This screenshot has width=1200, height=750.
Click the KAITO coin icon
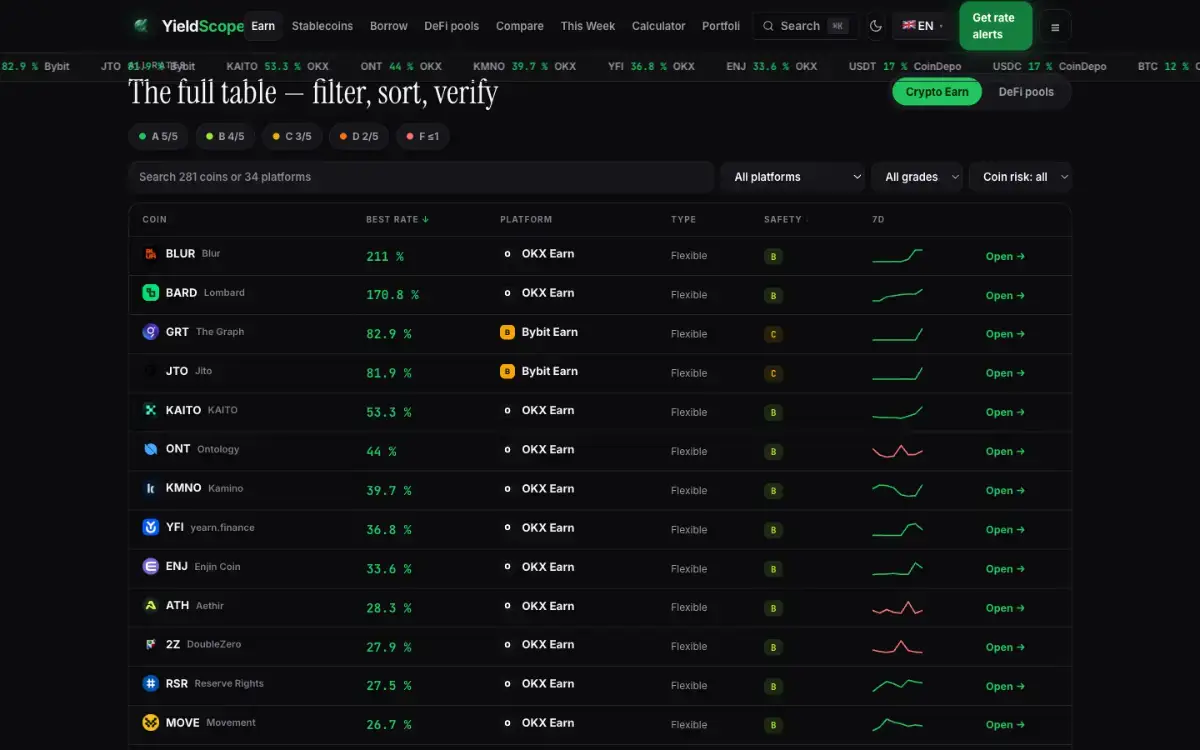tap(151, 410)
